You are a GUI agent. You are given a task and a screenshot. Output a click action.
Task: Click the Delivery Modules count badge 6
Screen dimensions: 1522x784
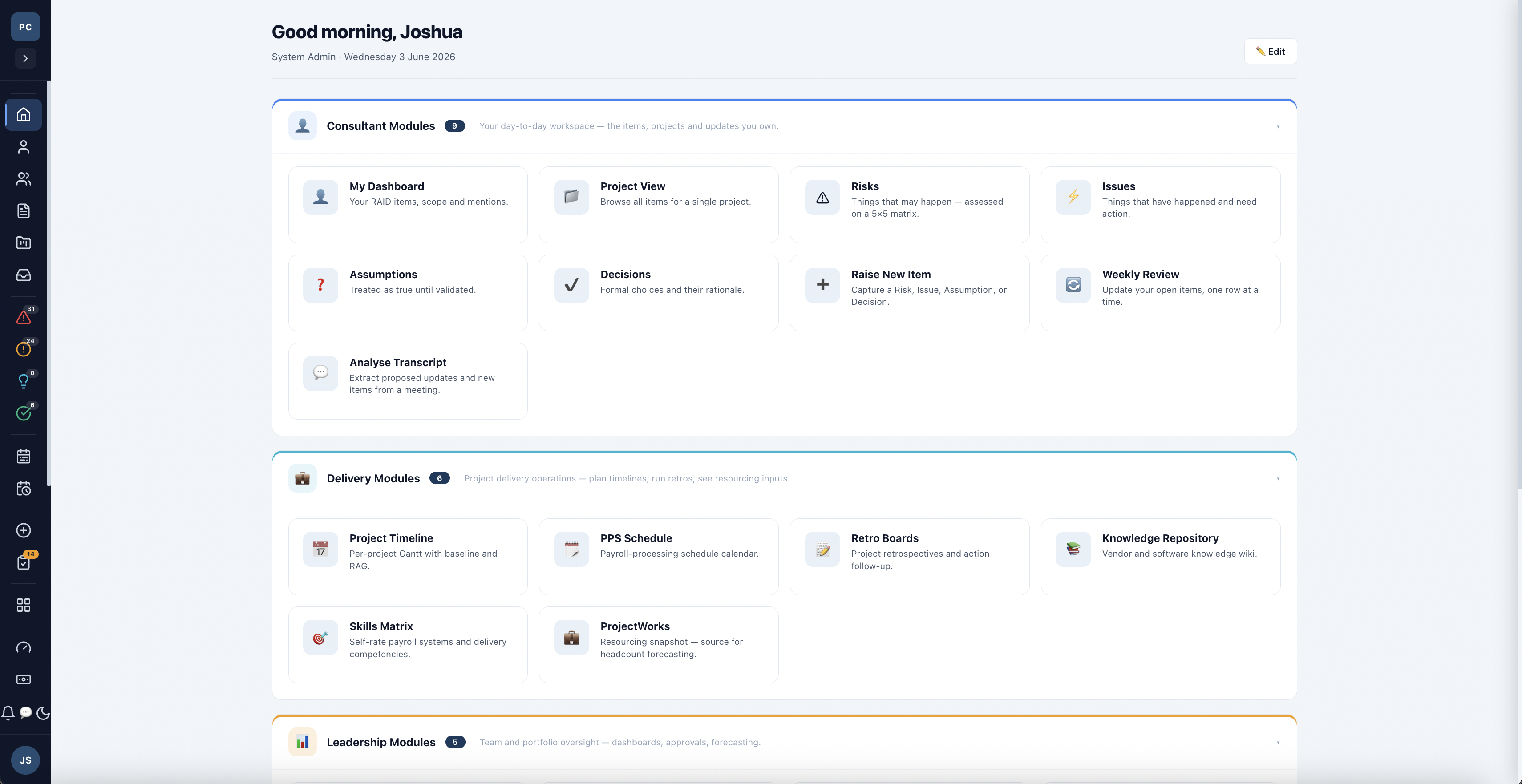pos(439,478)
